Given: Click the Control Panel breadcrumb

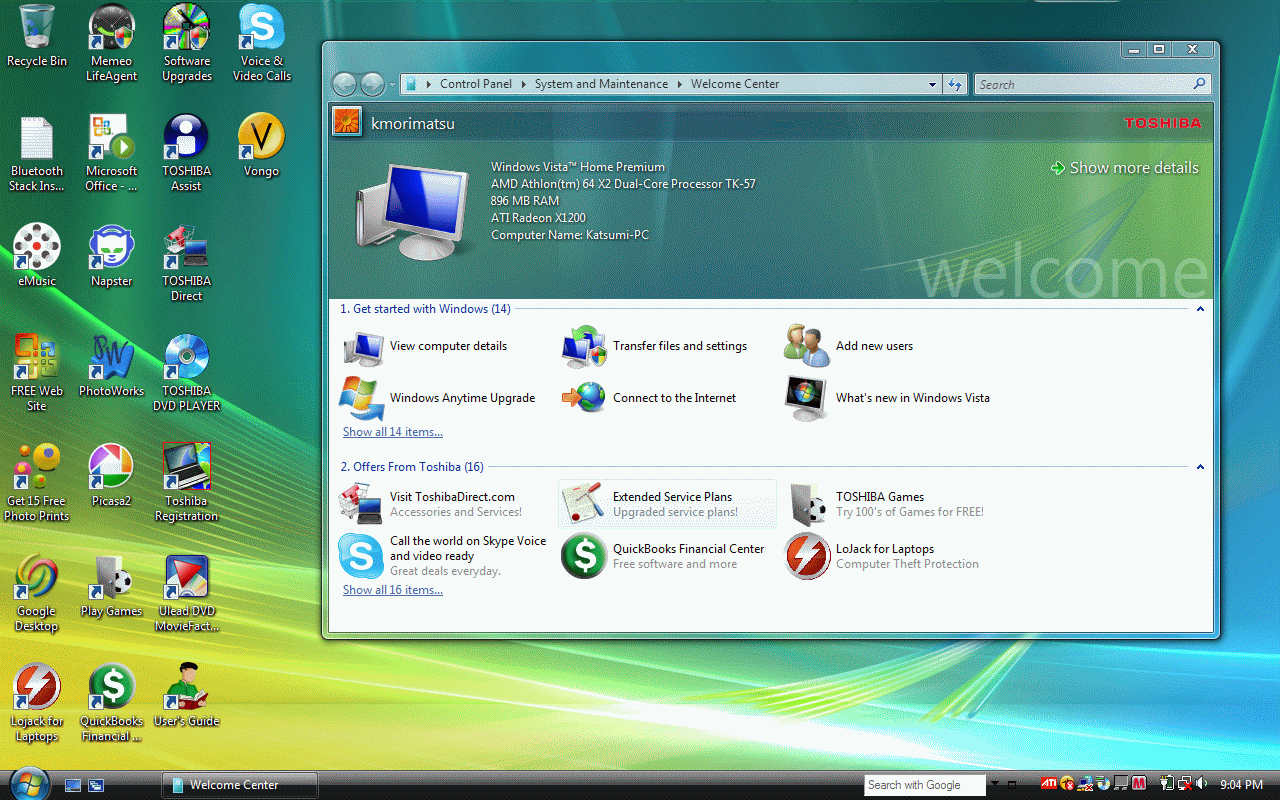Looking at the screenshot, I should point(476,84).
